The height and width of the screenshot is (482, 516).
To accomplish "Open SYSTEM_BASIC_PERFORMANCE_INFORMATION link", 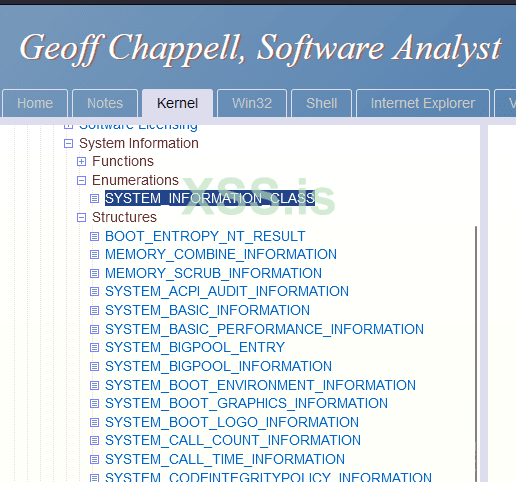I will point(264,329).
